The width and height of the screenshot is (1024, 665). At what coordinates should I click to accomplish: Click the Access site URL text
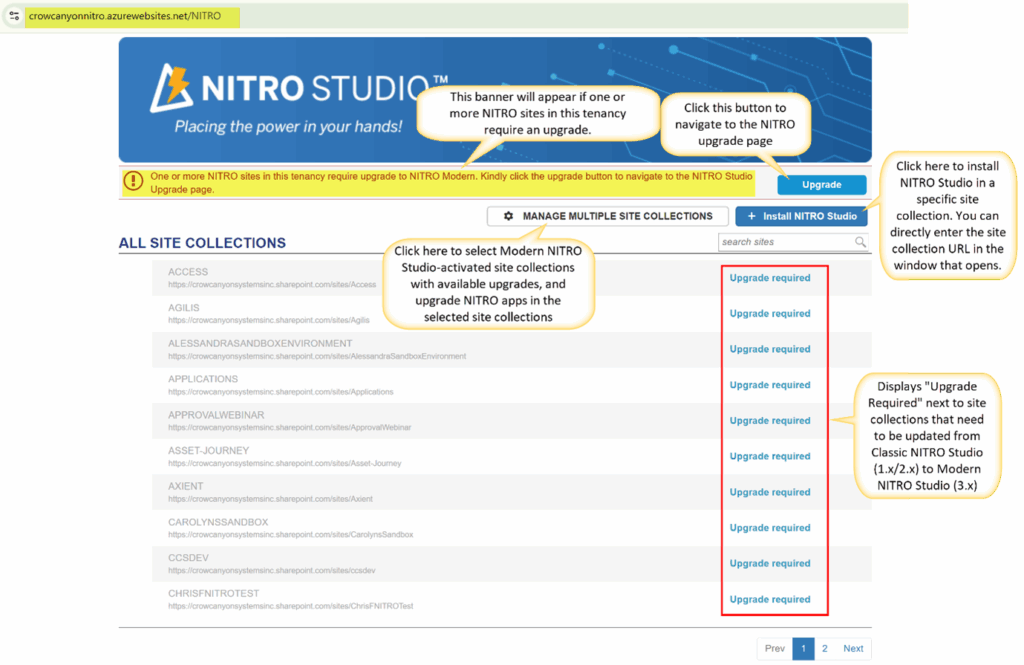click(x=272, y=285)
